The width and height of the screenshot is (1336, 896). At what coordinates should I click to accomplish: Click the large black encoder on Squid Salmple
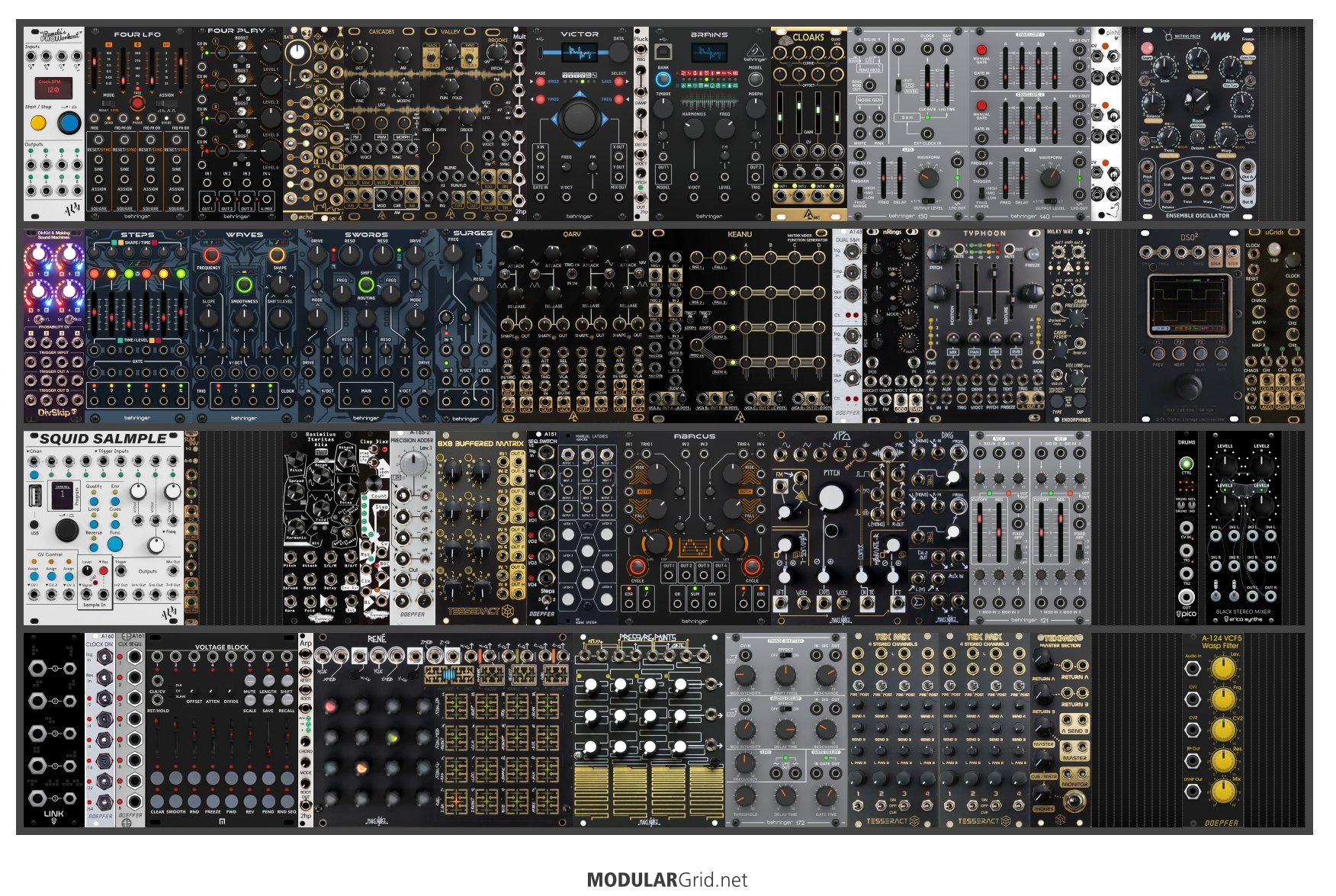[66, 528]
